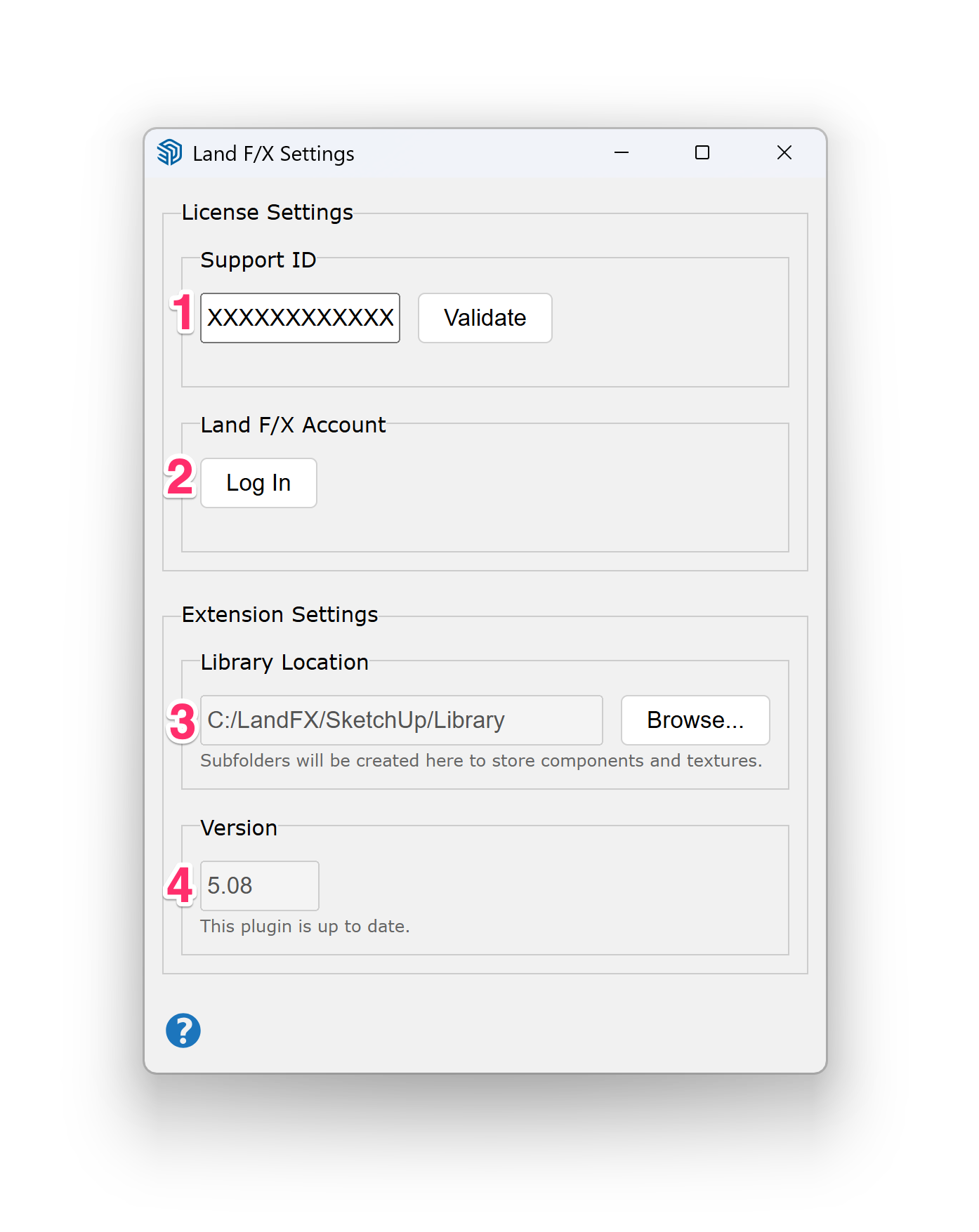
Task: Click the Log In button
Action: pos(258,483)
